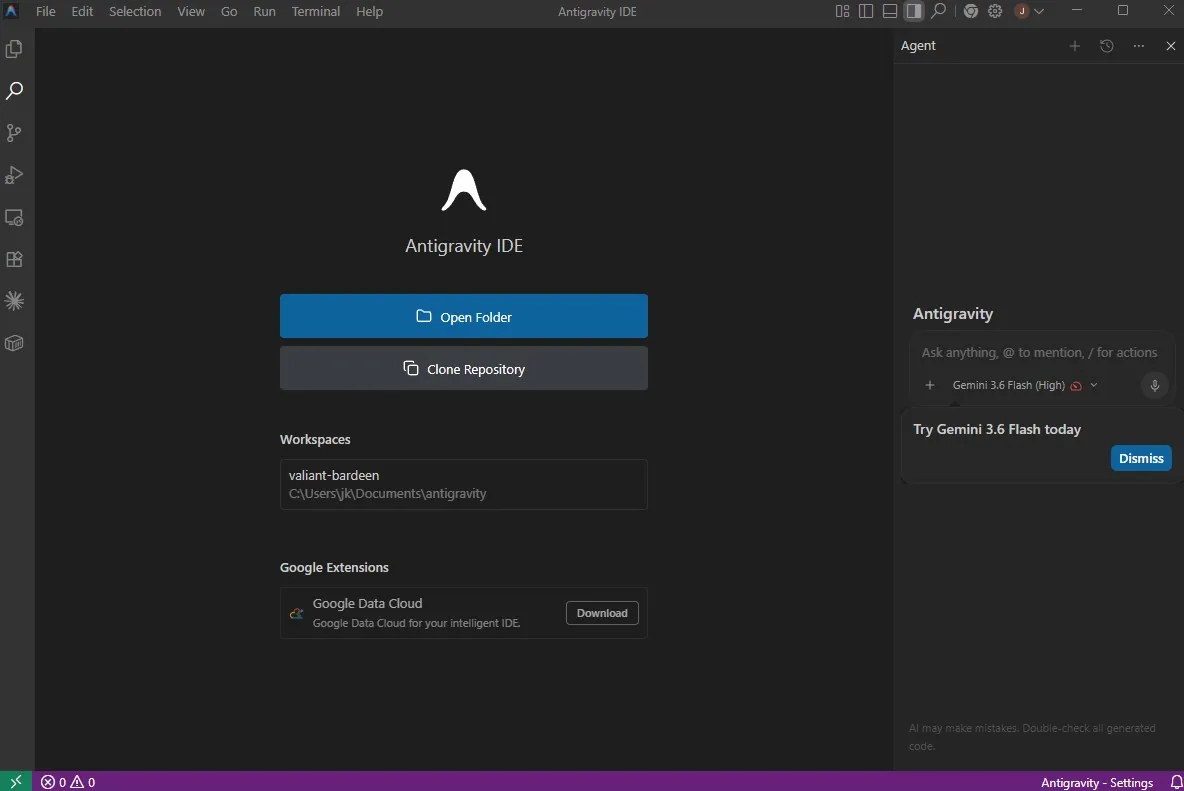Open the settings gear in title bar

995,11
